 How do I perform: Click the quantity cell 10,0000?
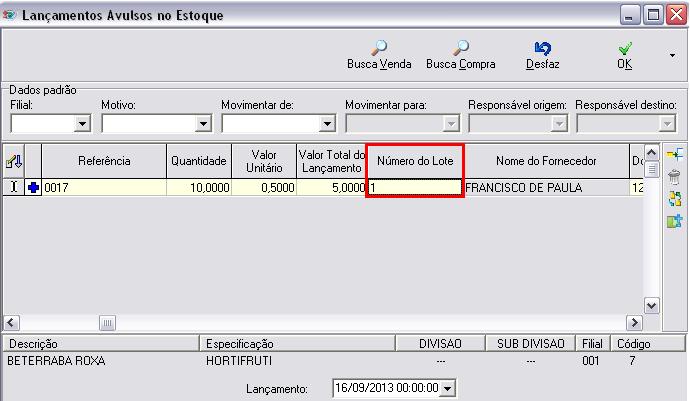[199, 188]
